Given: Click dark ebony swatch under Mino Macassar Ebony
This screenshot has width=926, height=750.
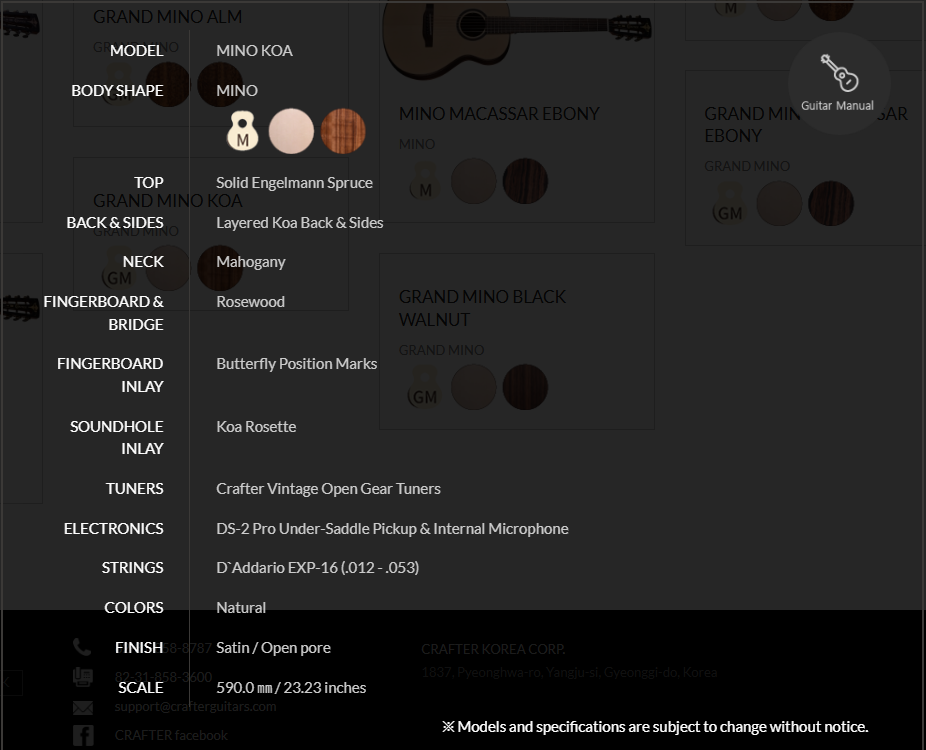Looking at the screenshot, I should click(x=525, y=181).
